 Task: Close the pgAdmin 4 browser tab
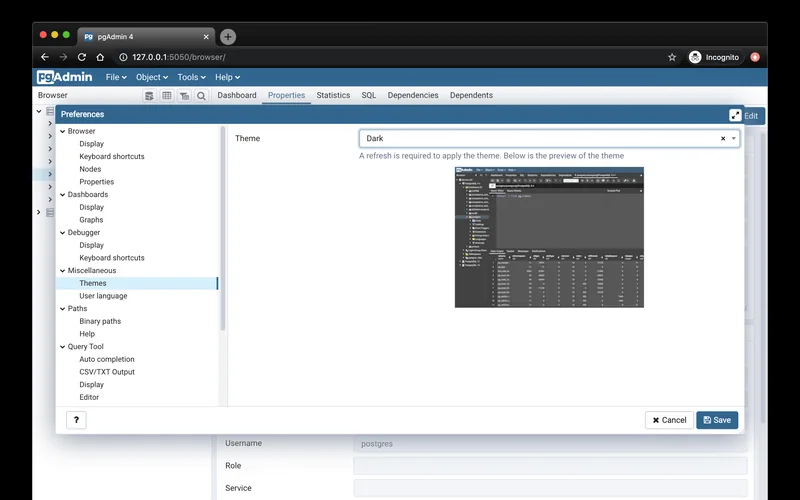[x=206, y=37]
